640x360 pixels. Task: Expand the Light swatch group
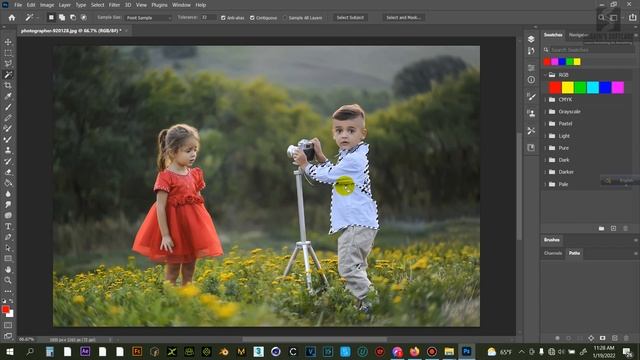tap(545, 136)
